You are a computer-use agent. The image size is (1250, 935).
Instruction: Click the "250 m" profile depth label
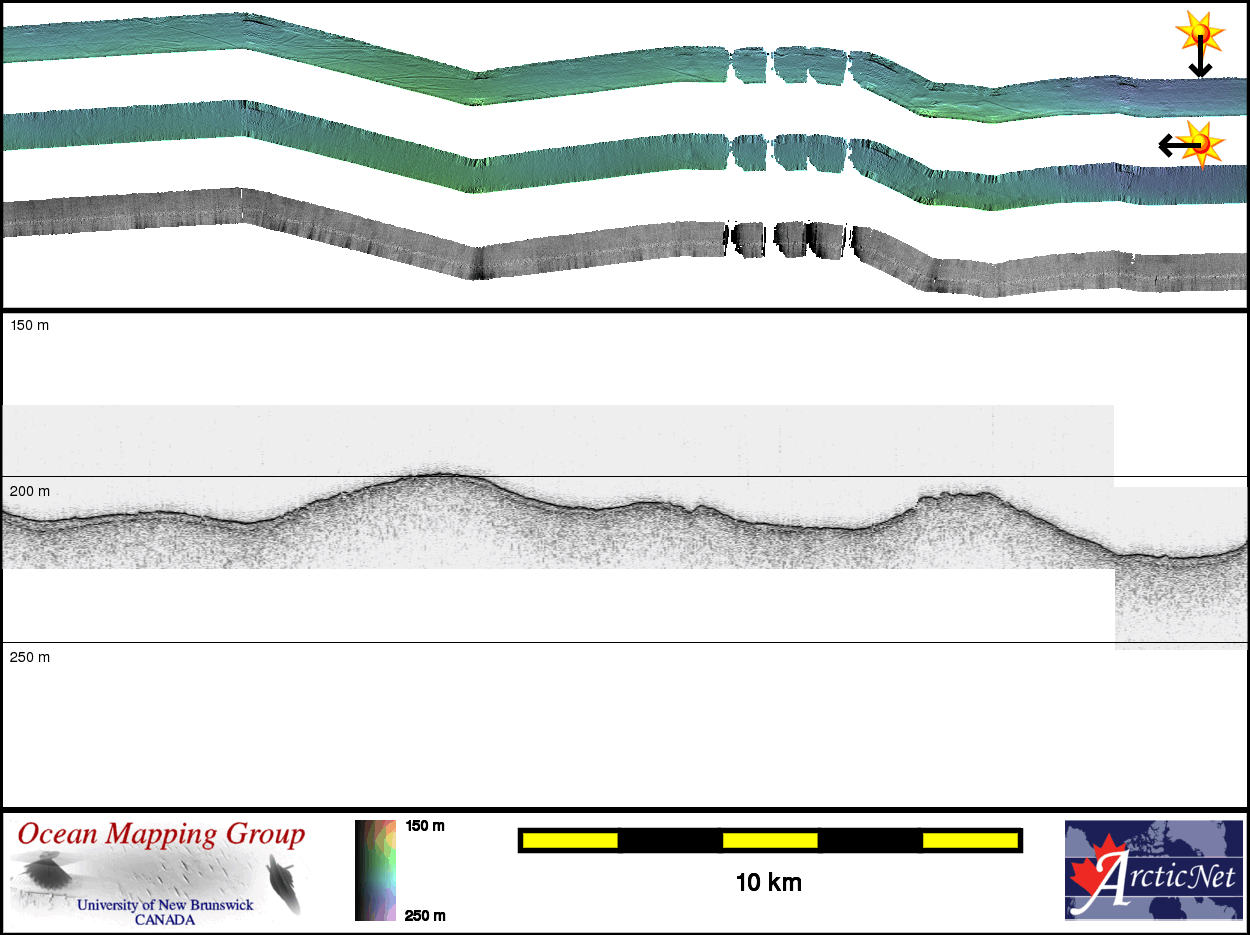tap(30, 657)
